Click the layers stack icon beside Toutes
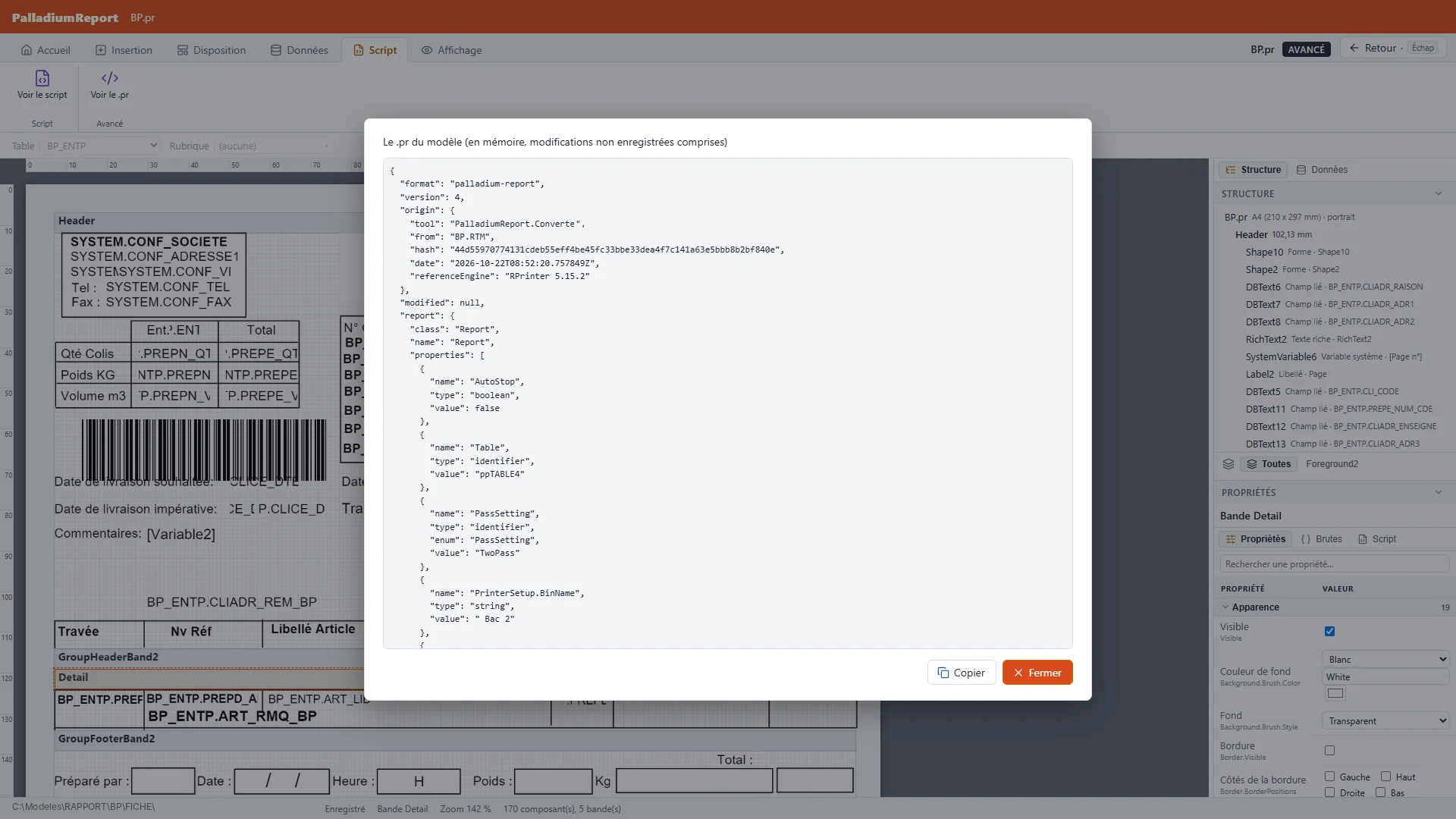Image resolution: width=1456 pixels, height=819 pixels. click(1228, 464)
